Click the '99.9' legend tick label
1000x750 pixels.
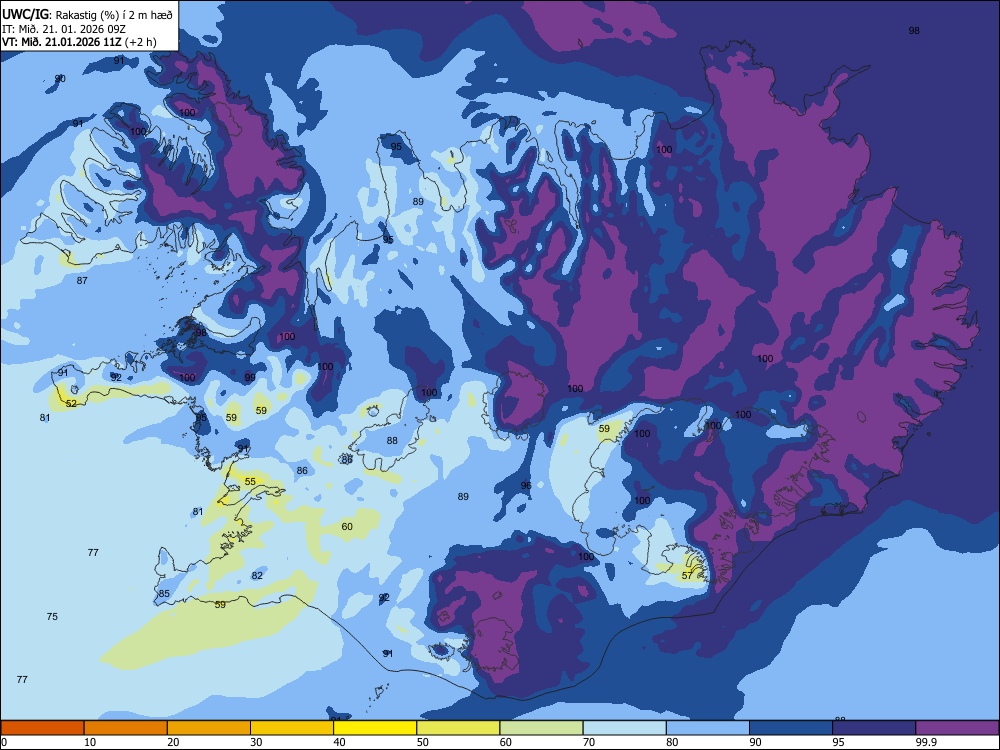(925, 742)
